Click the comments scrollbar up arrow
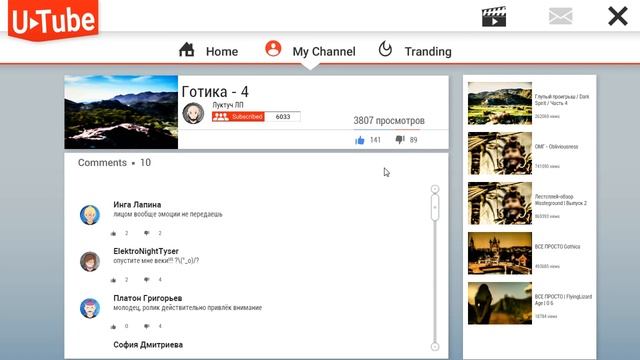This screenshot has height=360, width=640. (435, 189)
